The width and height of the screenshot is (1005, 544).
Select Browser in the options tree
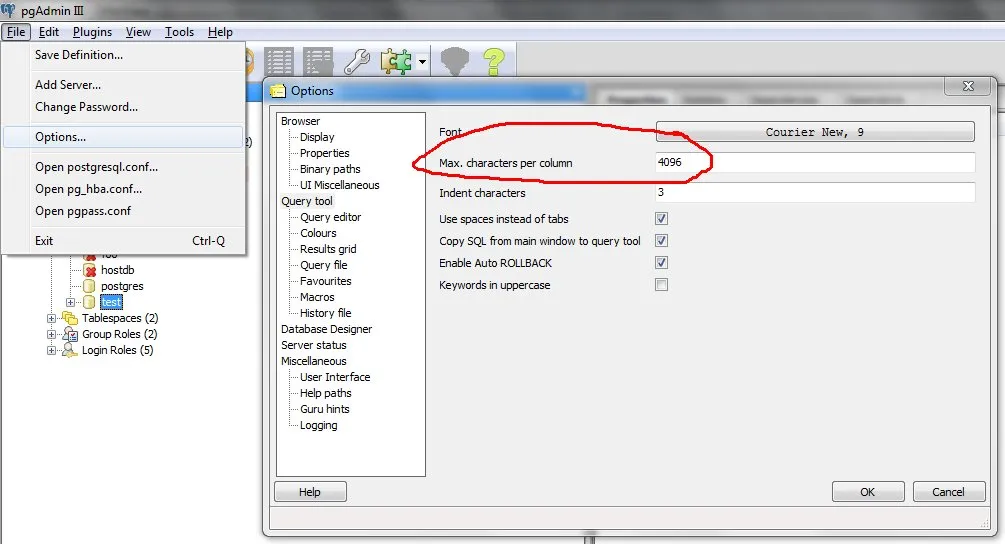301,121
